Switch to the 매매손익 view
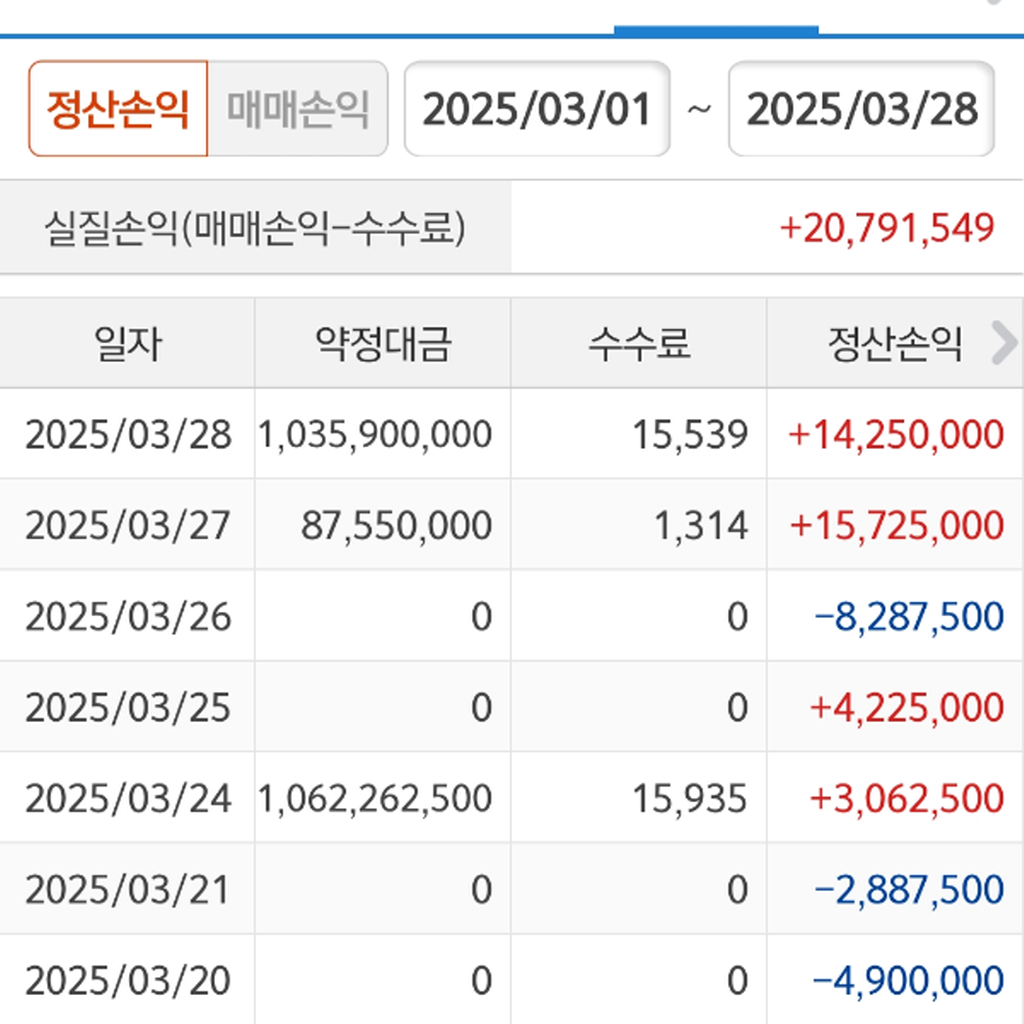Image resolution: width=1024 pixels, height=1024 pixels. click(297, 109)
